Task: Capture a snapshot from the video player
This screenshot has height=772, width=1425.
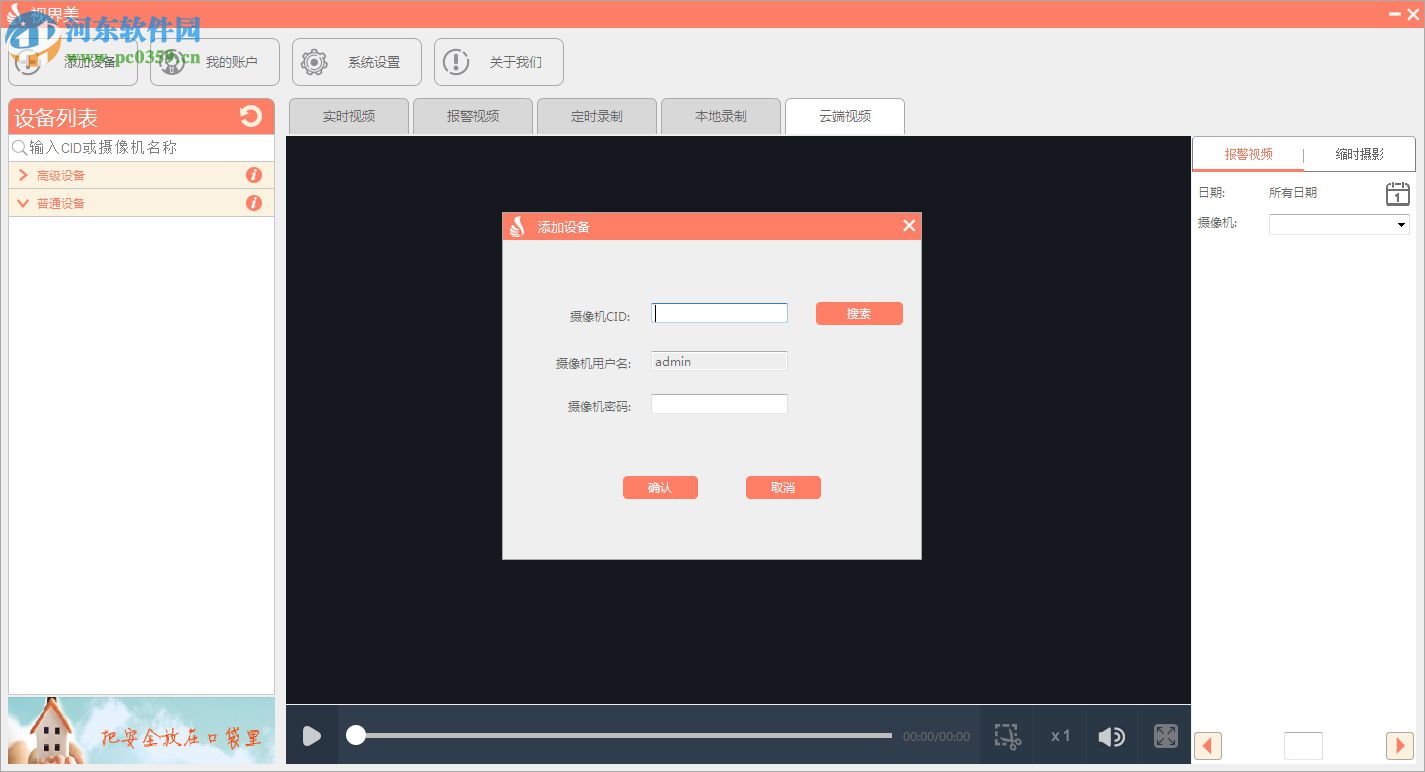Action: pyautogui.click(x=1006, y=735)
